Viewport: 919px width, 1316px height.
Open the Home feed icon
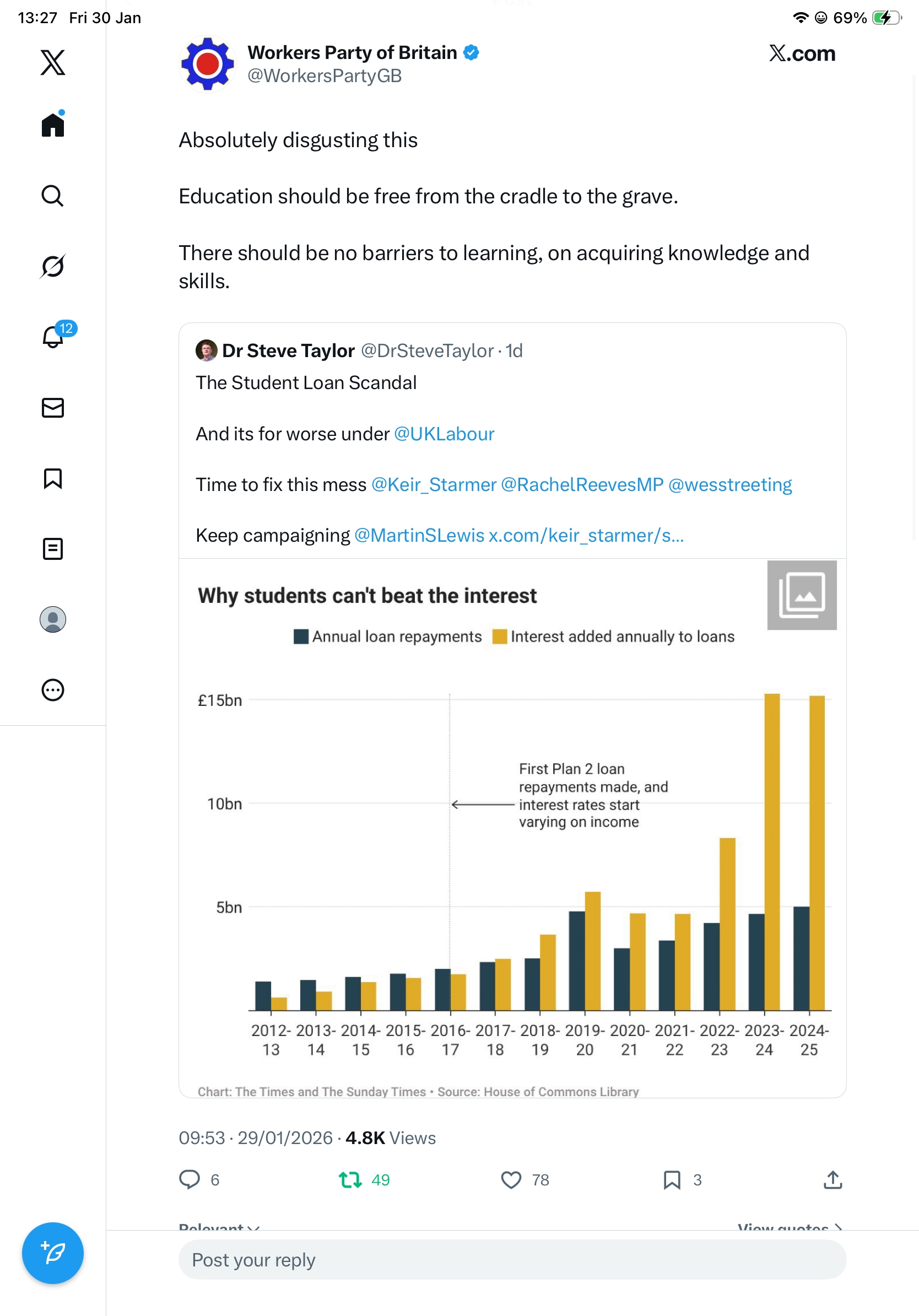tap(53, 125)
